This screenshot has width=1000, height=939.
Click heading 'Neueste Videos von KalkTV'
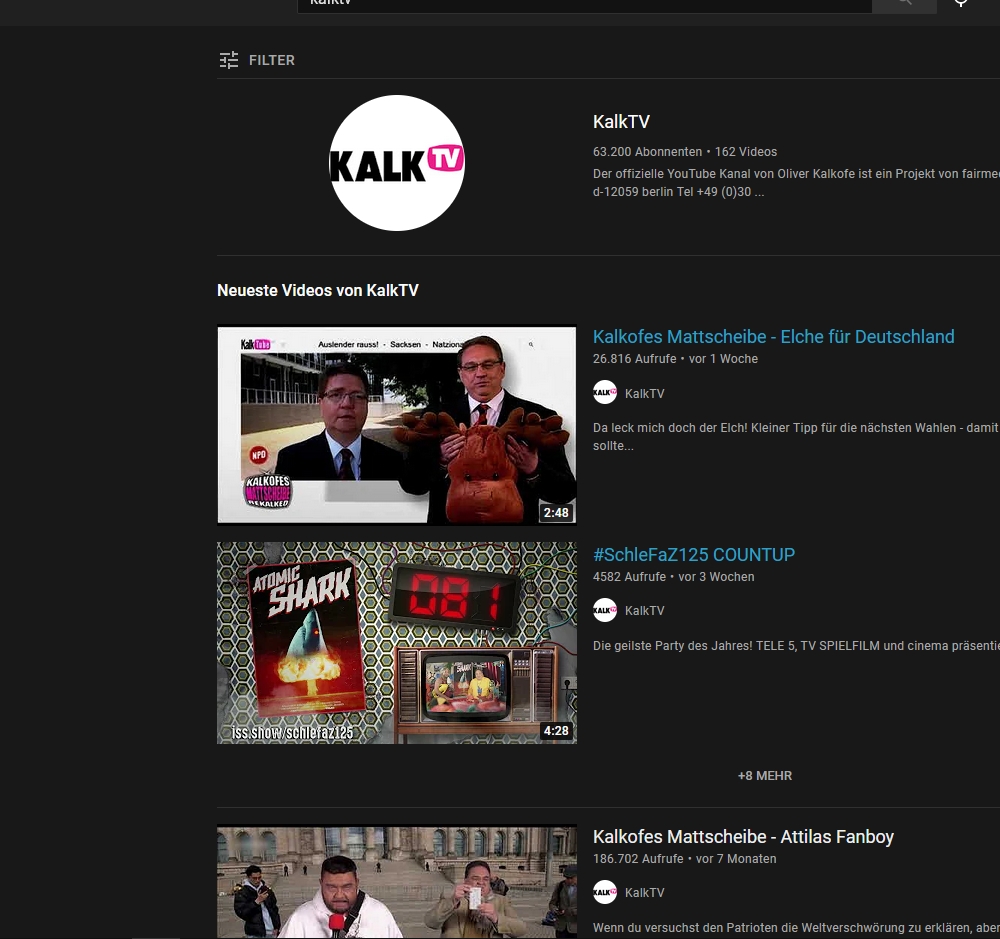pyautogui.click(x=318, y=290)
